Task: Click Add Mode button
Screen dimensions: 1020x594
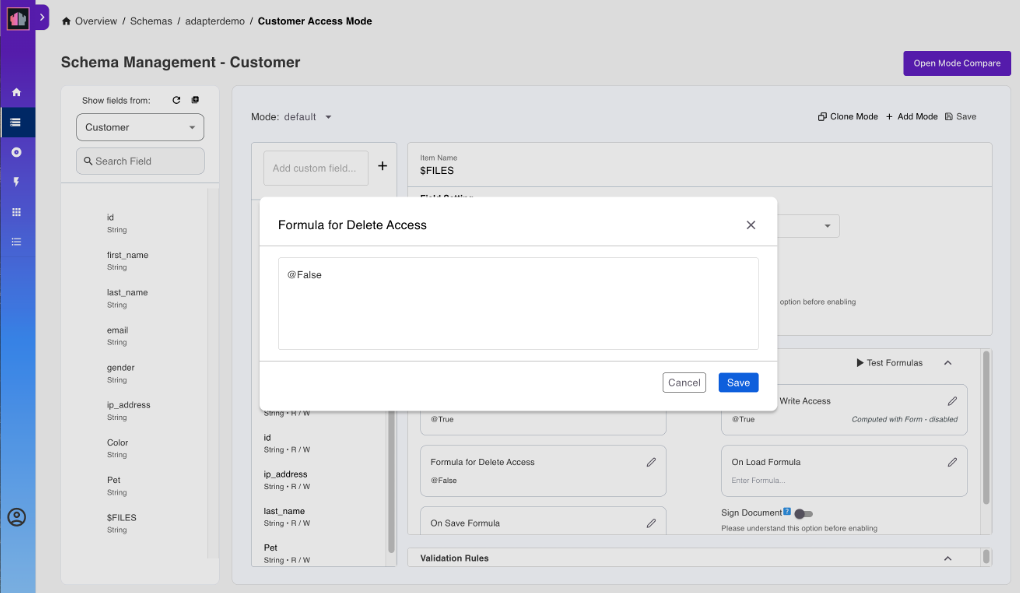Action: tap(911, 116)
